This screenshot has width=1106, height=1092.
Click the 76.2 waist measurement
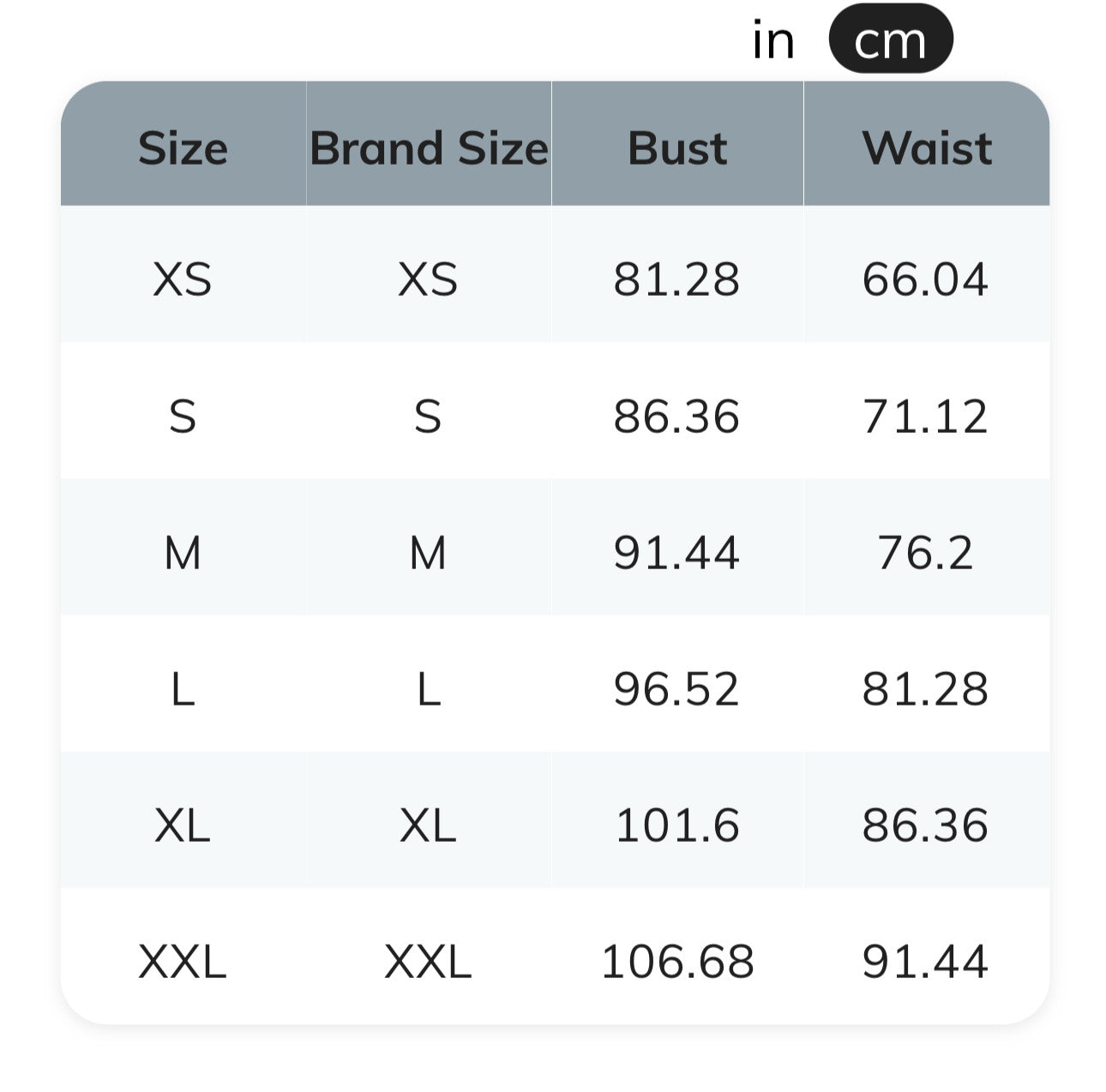tap(925, 553)
